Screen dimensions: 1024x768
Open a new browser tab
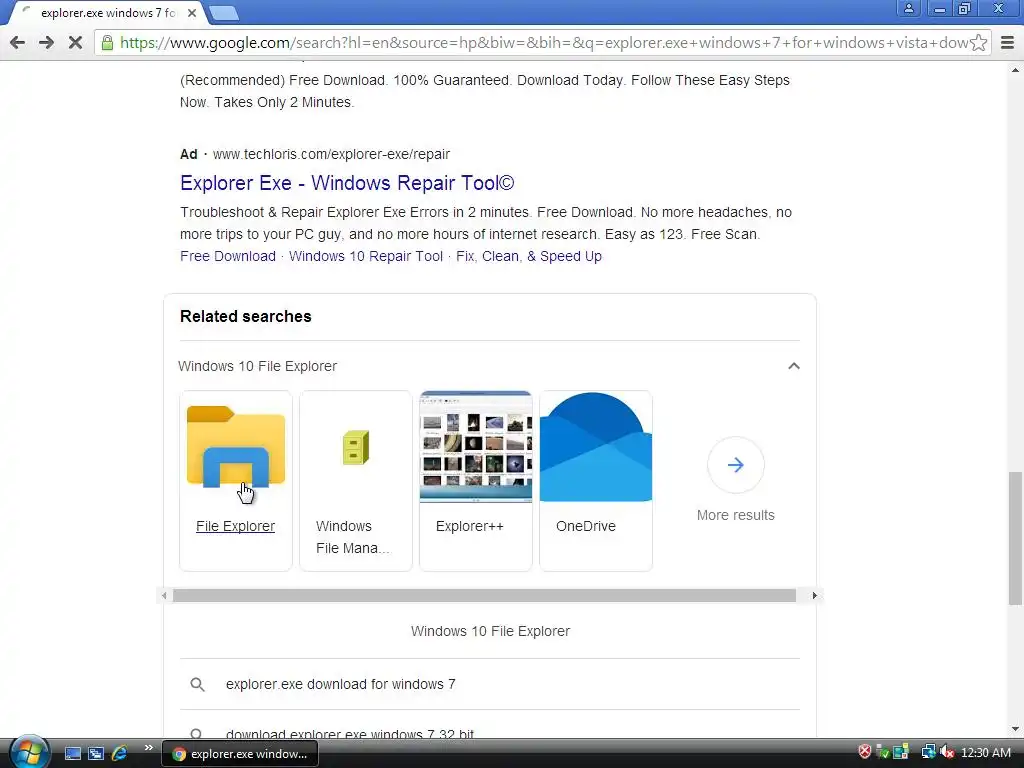(224, 13)
